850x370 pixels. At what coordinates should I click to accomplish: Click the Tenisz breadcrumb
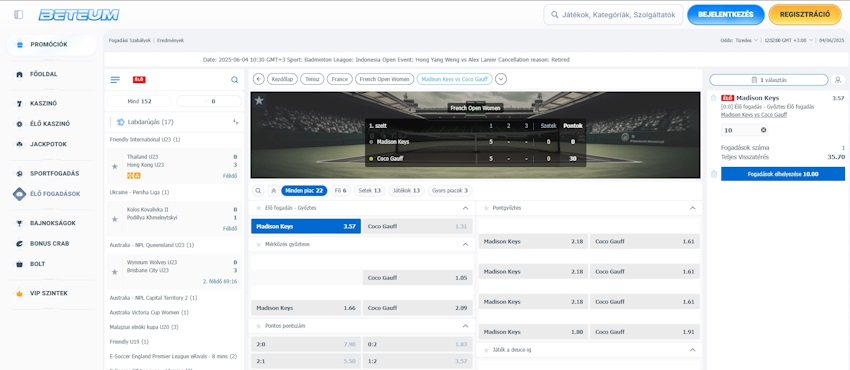[312, 79]
